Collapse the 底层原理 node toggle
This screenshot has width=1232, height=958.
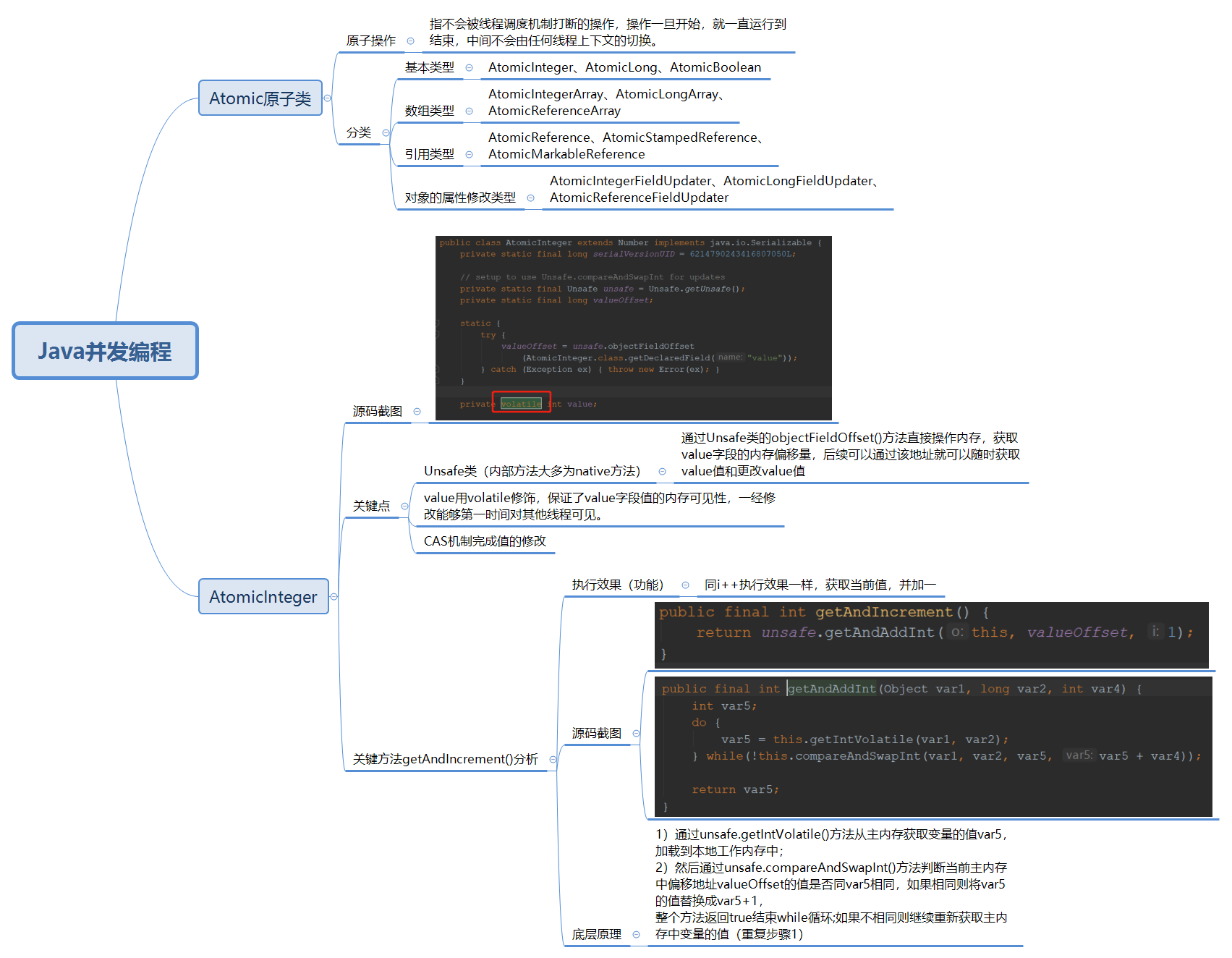[637, 935]
